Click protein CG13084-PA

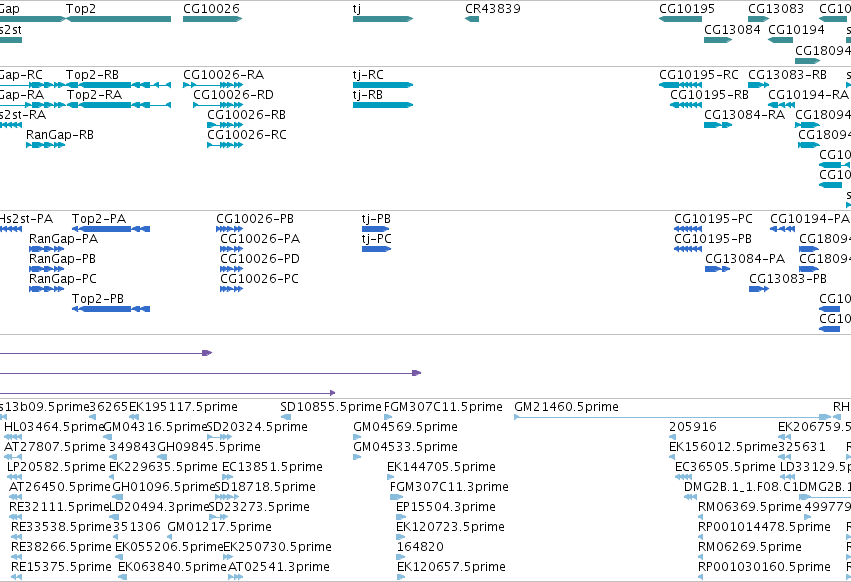pyautogui.click(x=745, y=259)
